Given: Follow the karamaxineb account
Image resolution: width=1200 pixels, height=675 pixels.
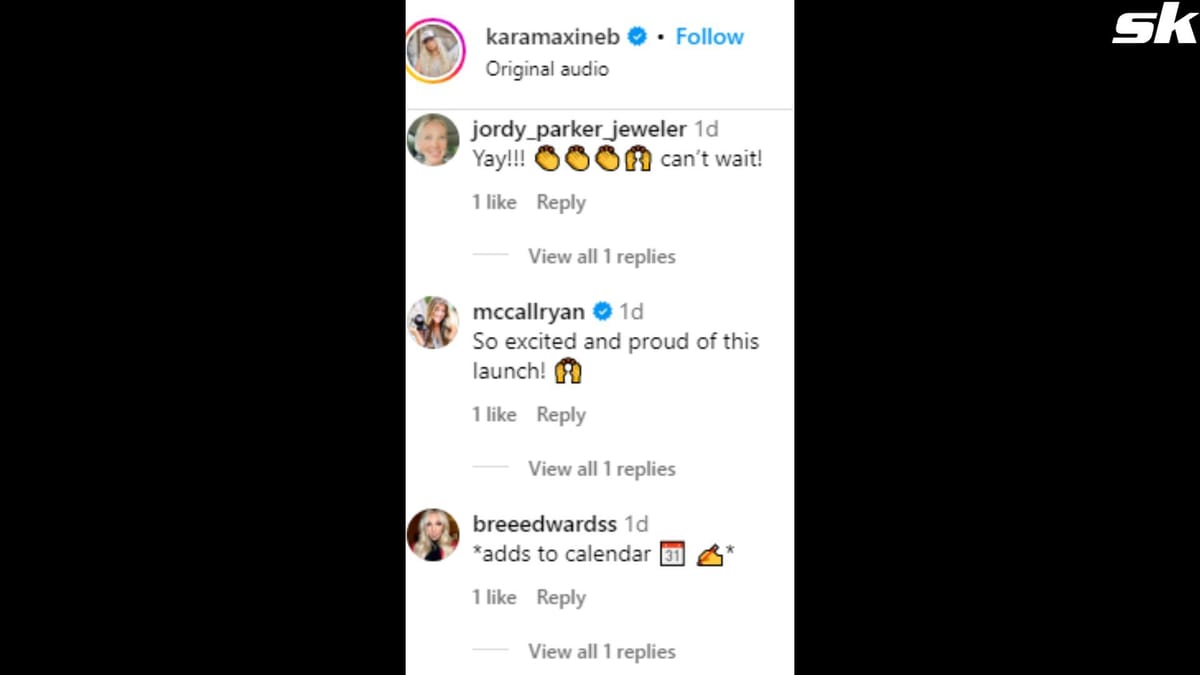Looking at the screenshot, I should point(709,37).
